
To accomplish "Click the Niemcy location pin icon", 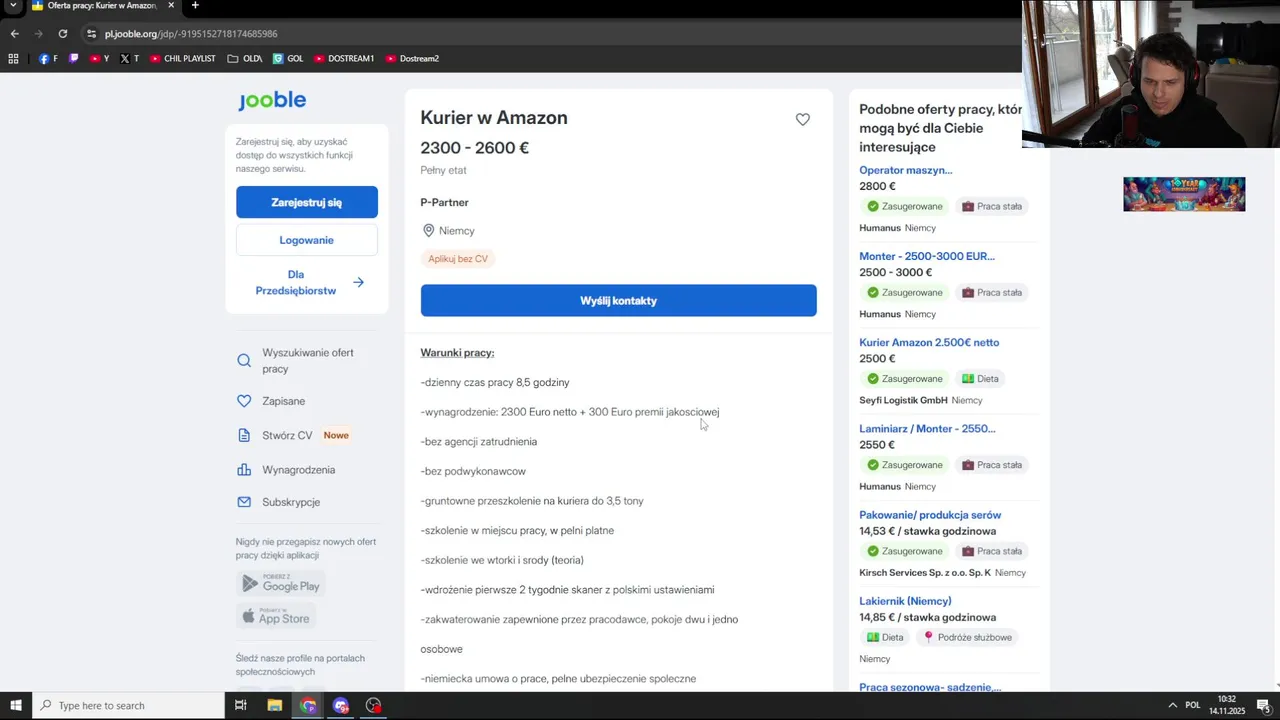I will click(x=428, y=231).
